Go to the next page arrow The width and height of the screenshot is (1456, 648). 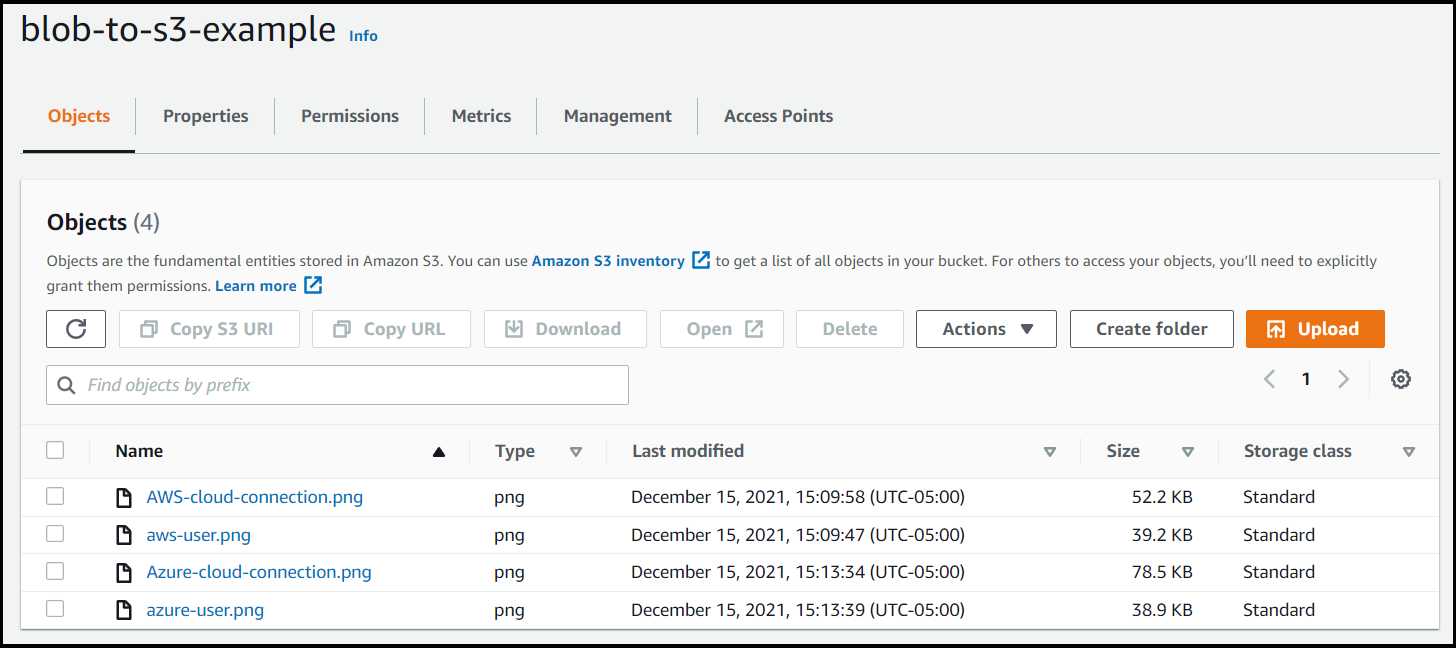tap(1344, 379)
